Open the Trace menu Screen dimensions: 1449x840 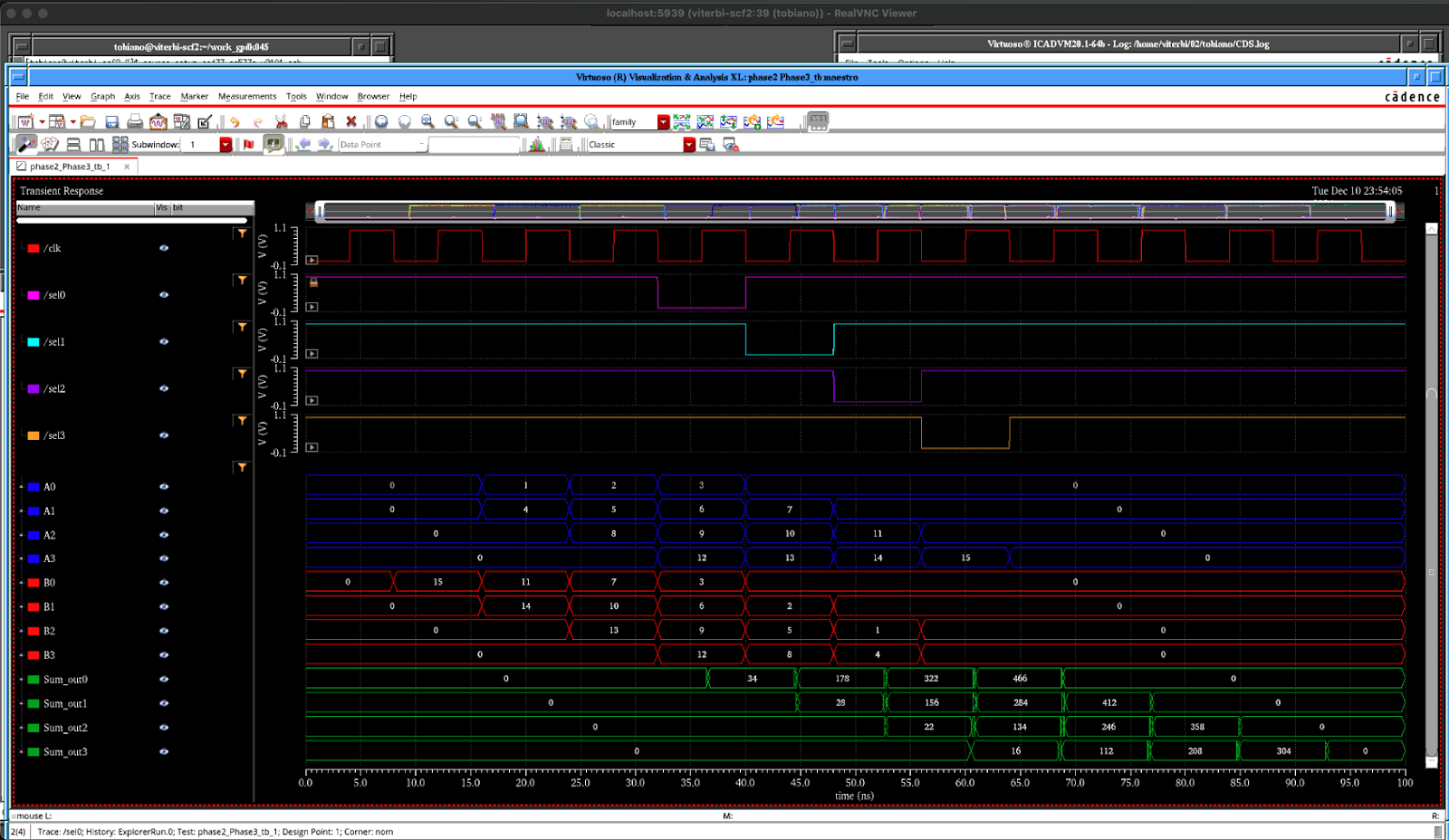160,96
